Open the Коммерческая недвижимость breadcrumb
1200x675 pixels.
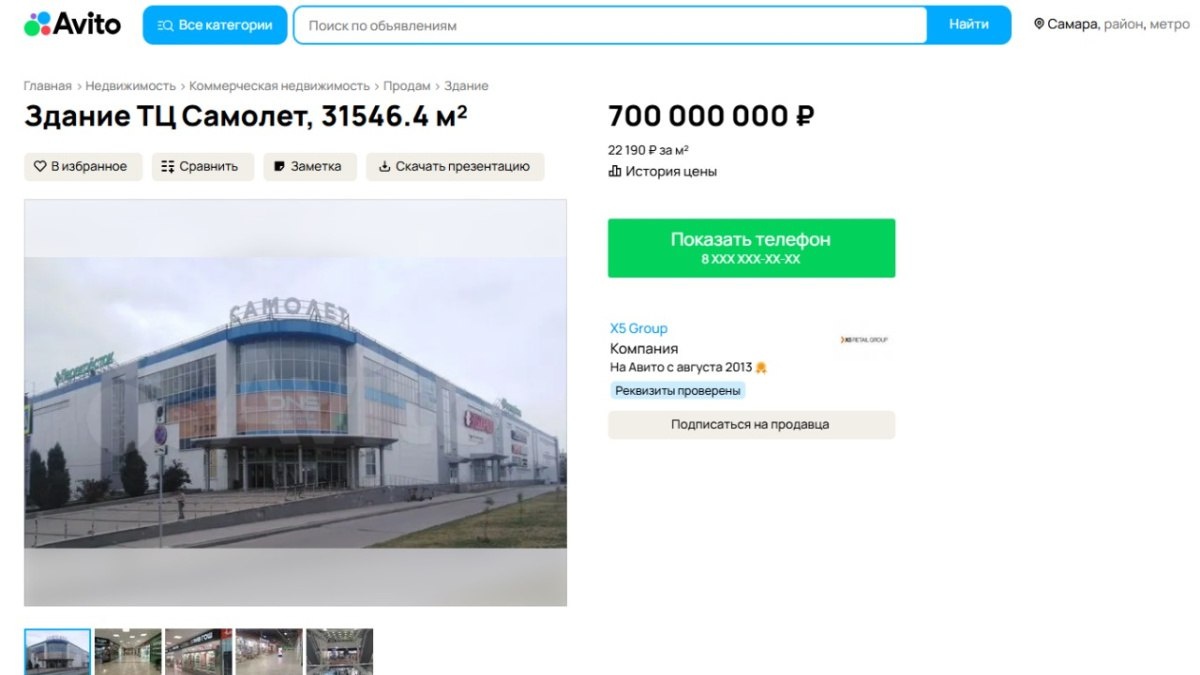279,86
